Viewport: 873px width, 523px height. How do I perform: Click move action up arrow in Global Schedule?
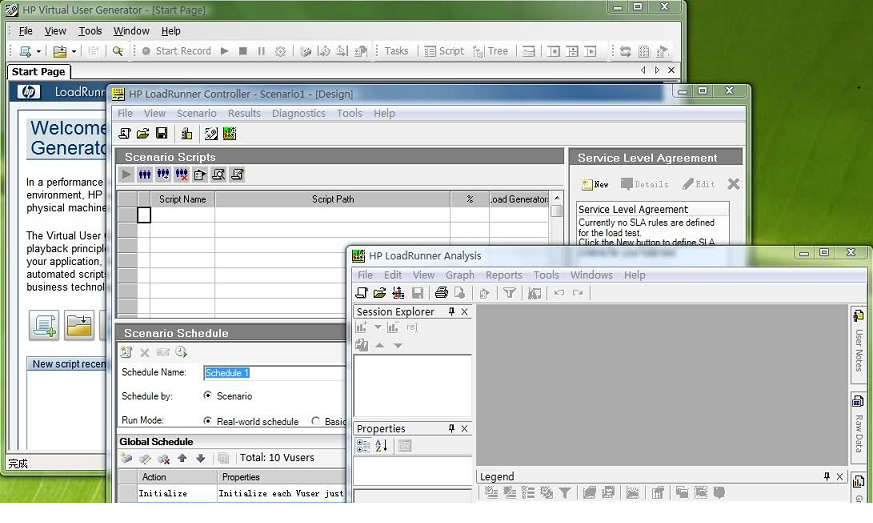pos(182,458)
